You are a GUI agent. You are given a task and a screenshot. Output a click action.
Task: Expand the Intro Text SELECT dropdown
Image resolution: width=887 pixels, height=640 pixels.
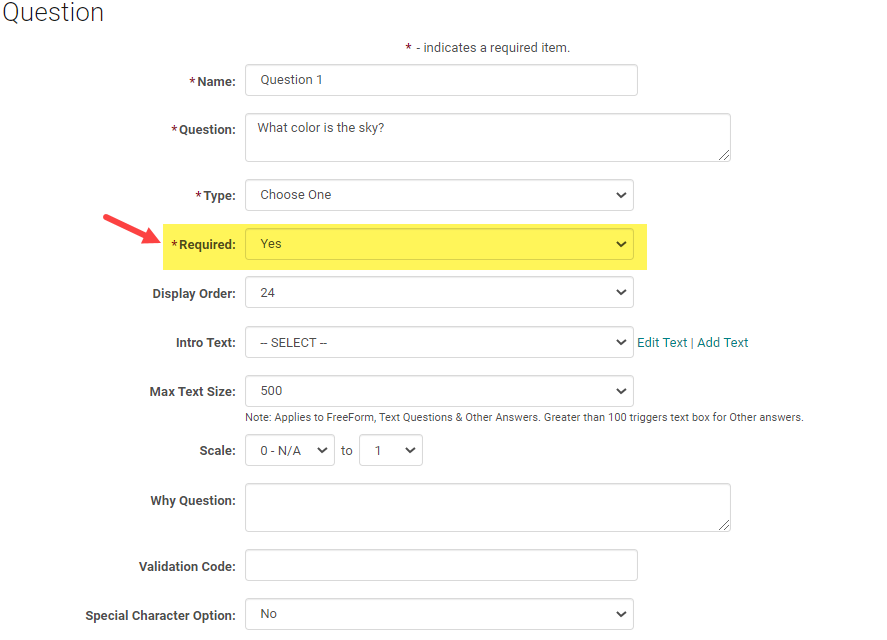click(439, 342)
